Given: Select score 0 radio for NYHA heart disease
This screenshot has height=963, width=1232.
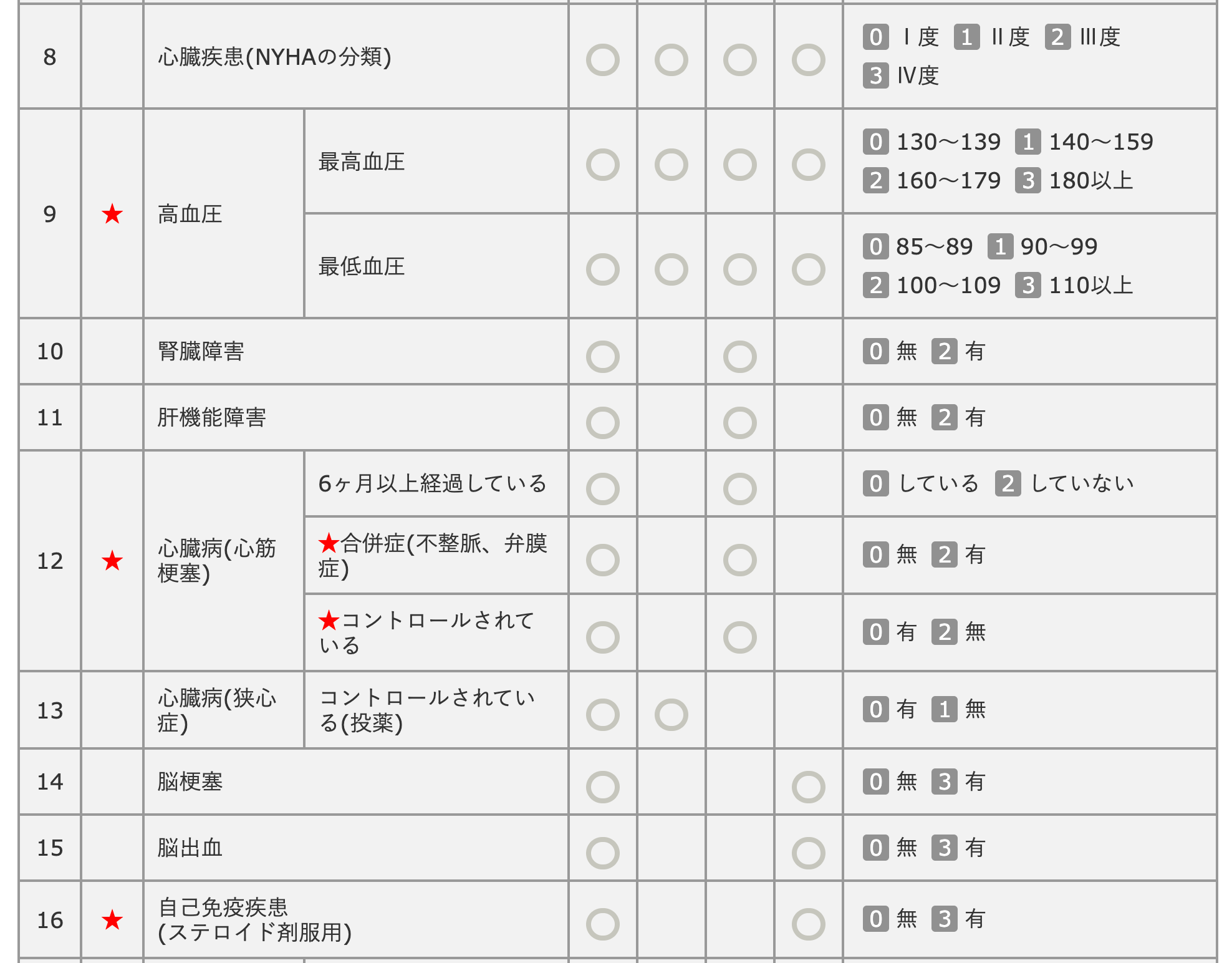Looking at the screenshot, I should 602,60.
